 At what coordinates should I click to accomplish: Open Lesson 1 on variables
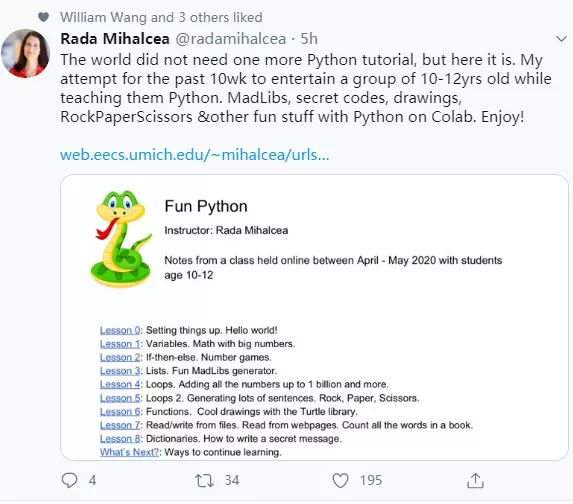[120, 344]
